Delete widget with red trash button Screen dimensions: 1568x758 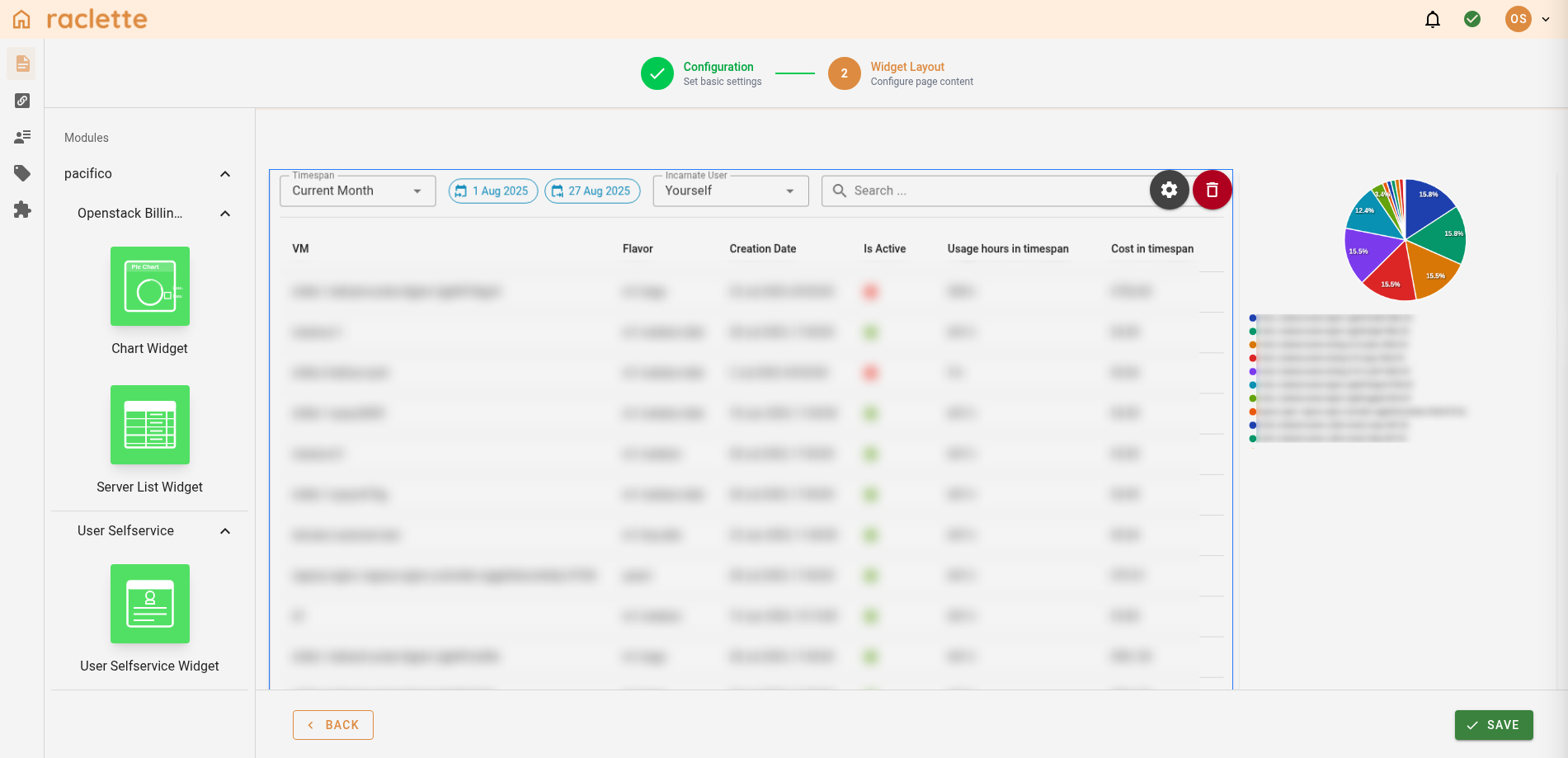1212,191
